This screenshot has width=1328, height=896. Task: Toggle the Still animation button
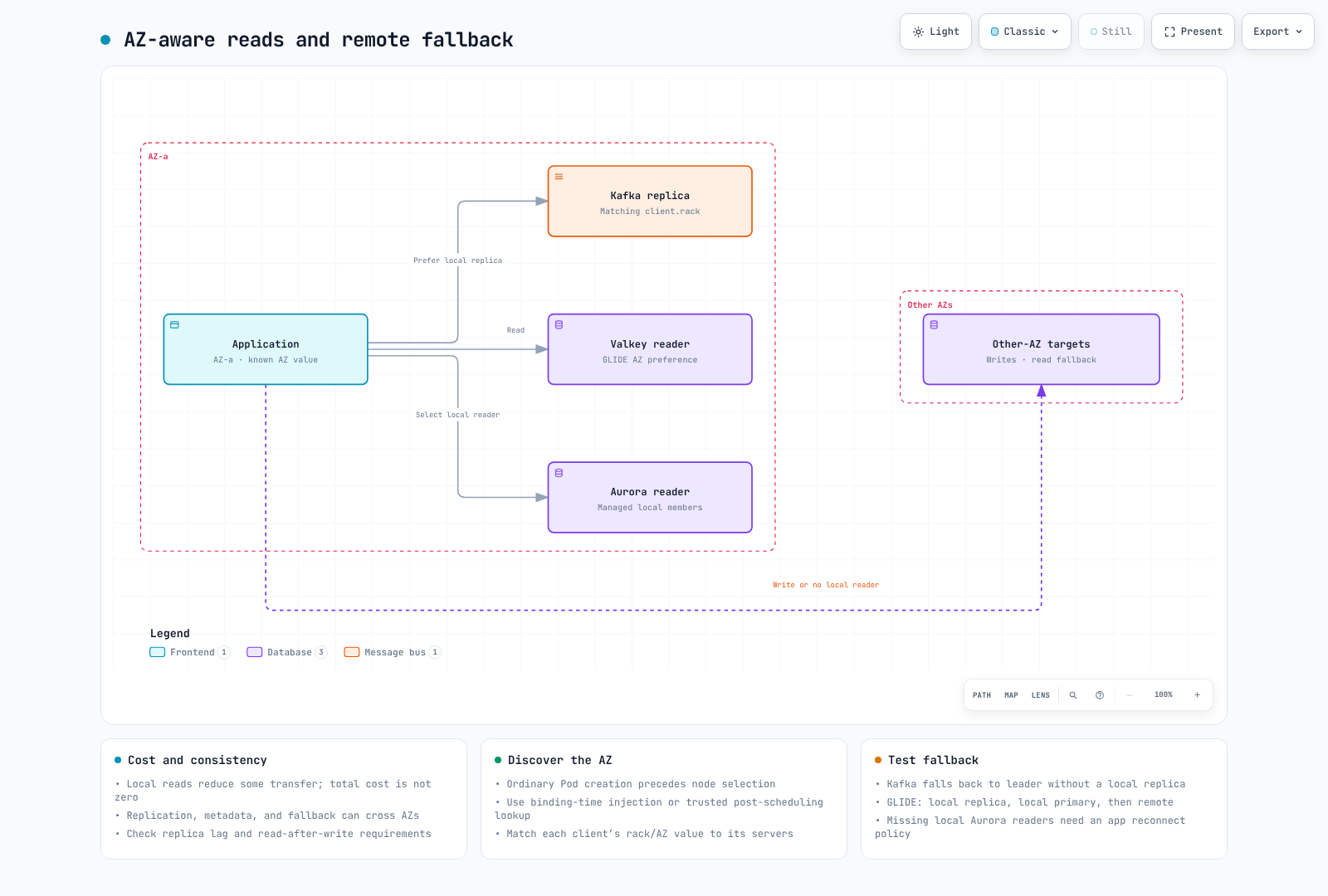click(x=1111, y=32)
